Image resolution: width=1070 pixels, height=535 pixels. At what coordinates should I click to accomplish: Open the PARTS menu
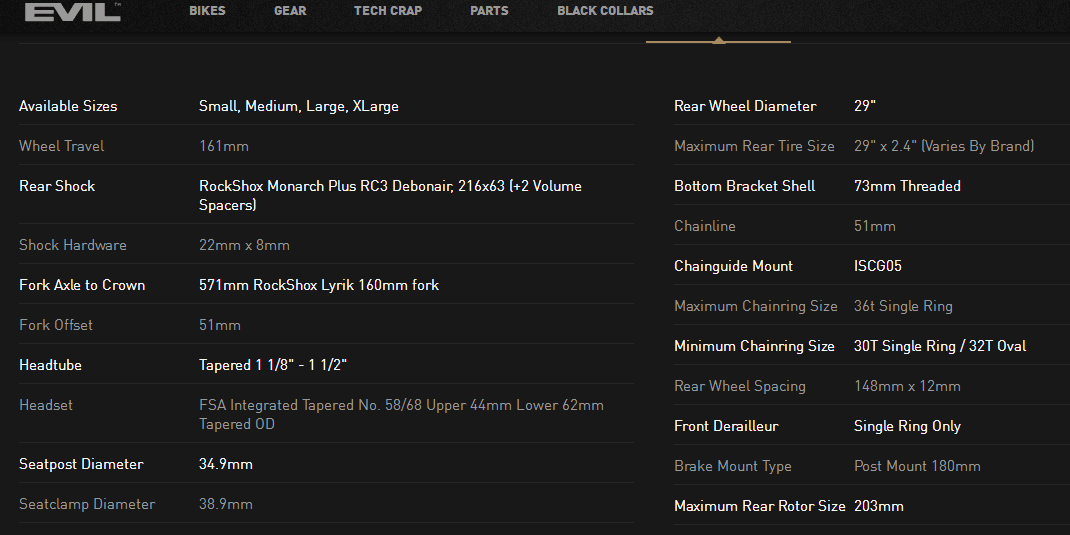click(489, 11)
